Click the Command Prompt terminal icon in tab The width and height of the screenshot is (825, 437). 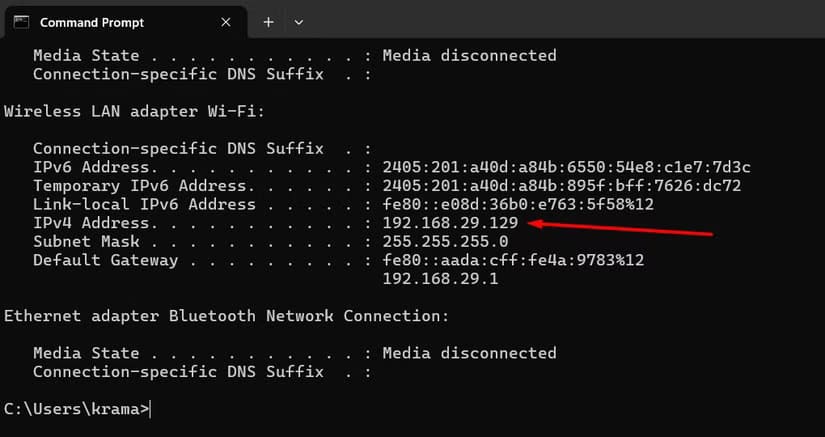coord(21,22)
